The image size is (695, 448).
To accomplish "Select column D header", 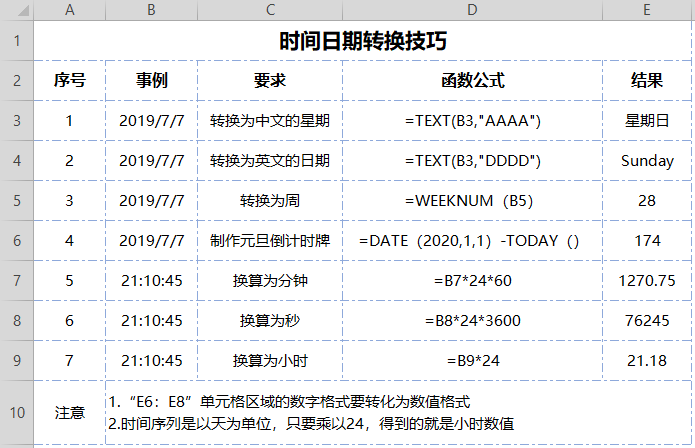I will point(472,10).
